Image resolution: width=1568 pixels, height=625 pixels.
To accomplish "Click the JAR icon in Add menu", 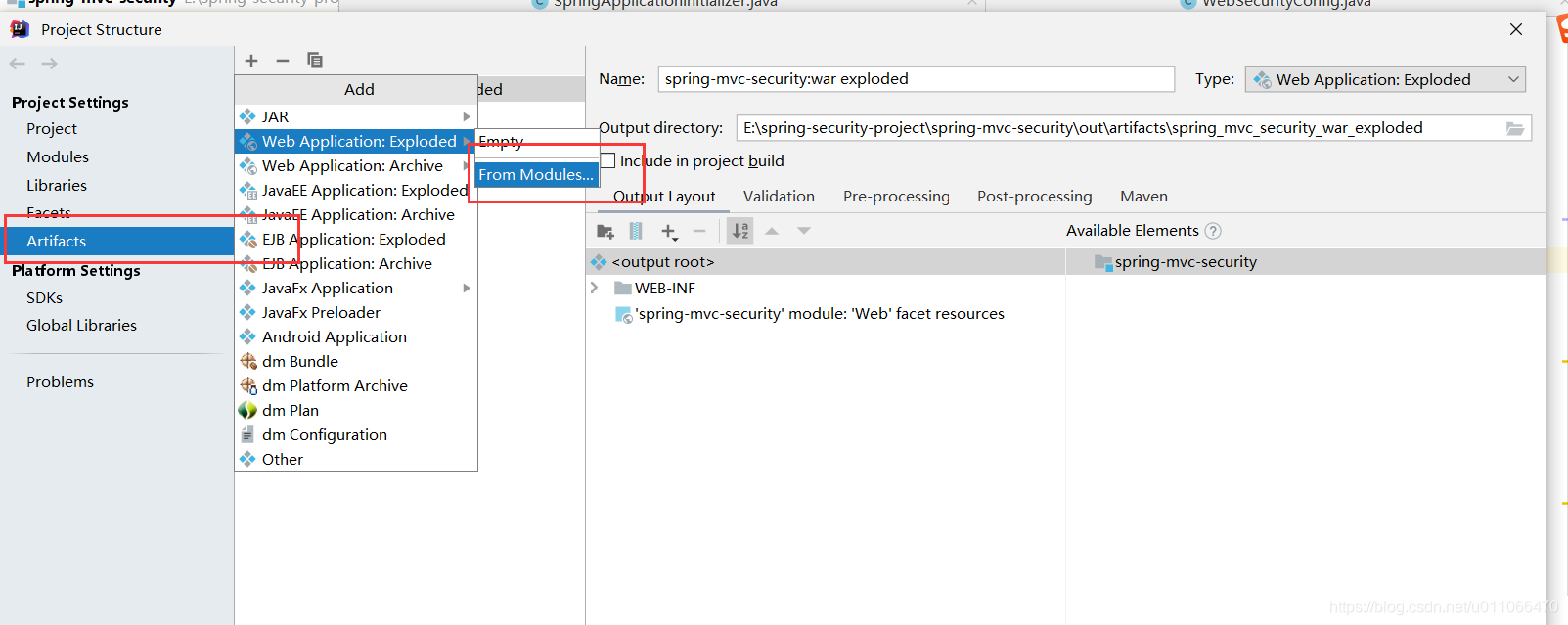I will click(247, 116).
